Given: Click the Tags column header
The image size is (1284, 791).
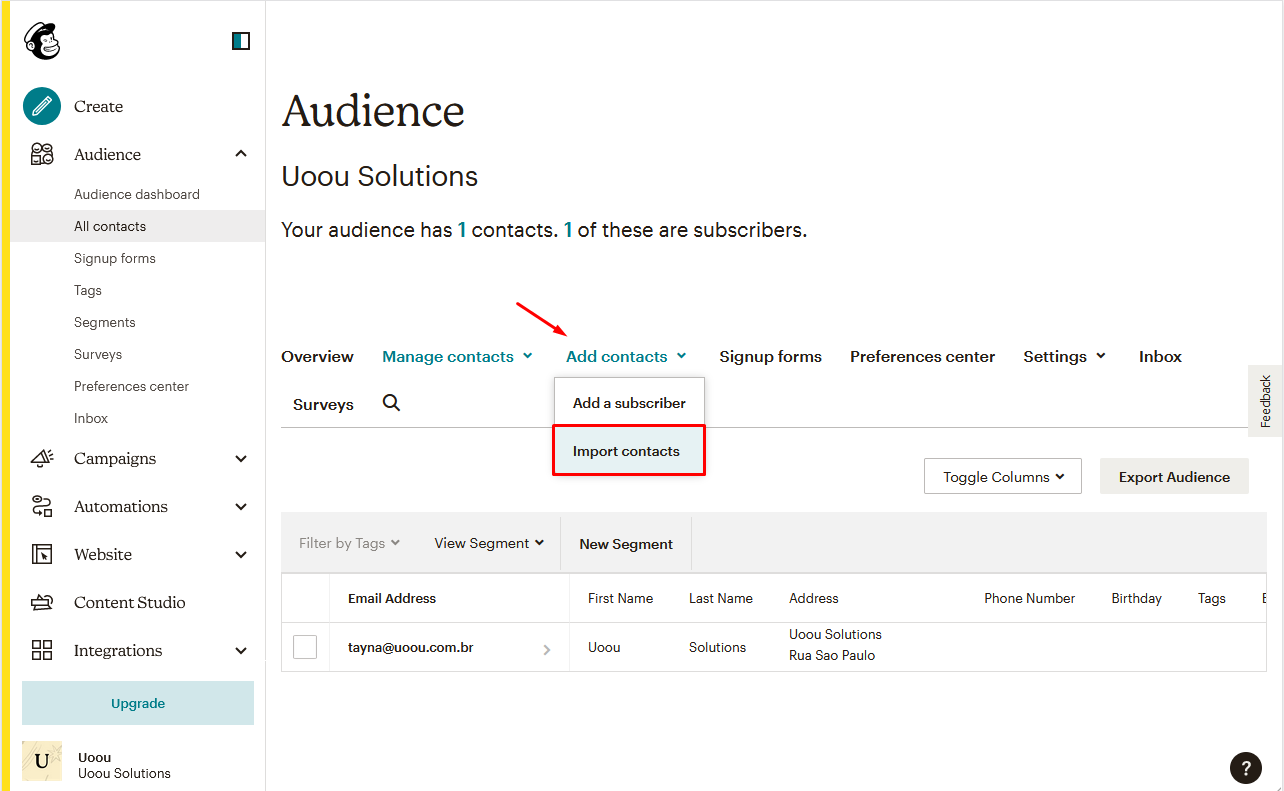Looking at the screenshot, I should pyautogui.click(x=1211, y=598).
